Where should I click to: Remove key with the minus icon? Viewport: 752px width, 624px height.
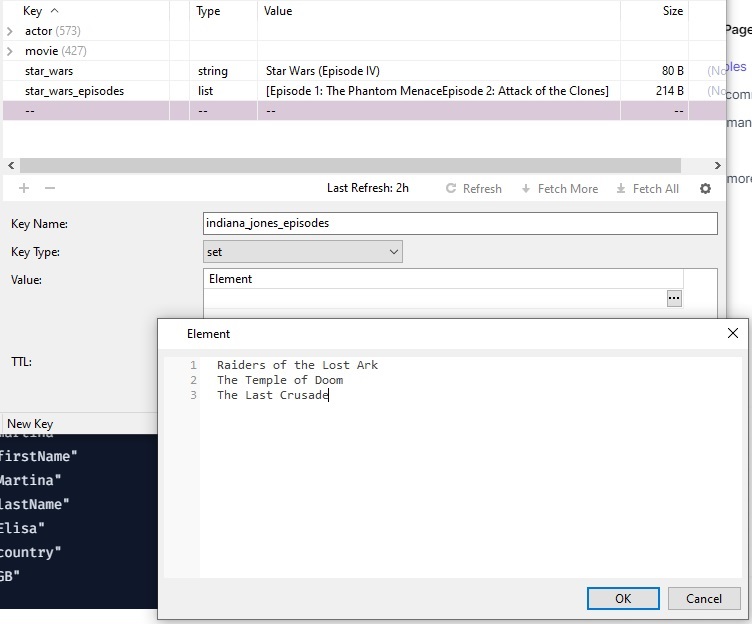50,188
